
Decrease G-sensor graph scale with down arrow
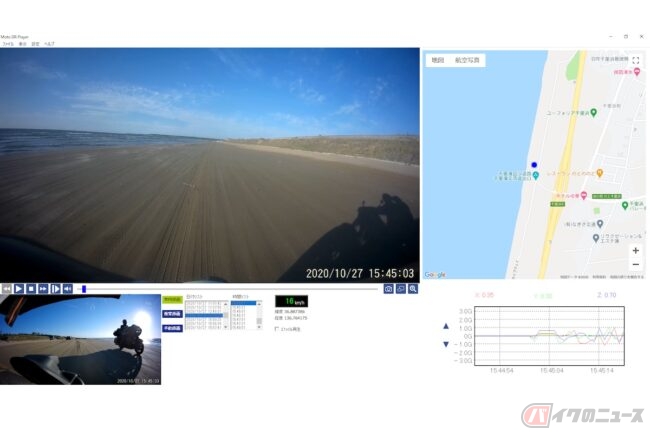(446, 344)
